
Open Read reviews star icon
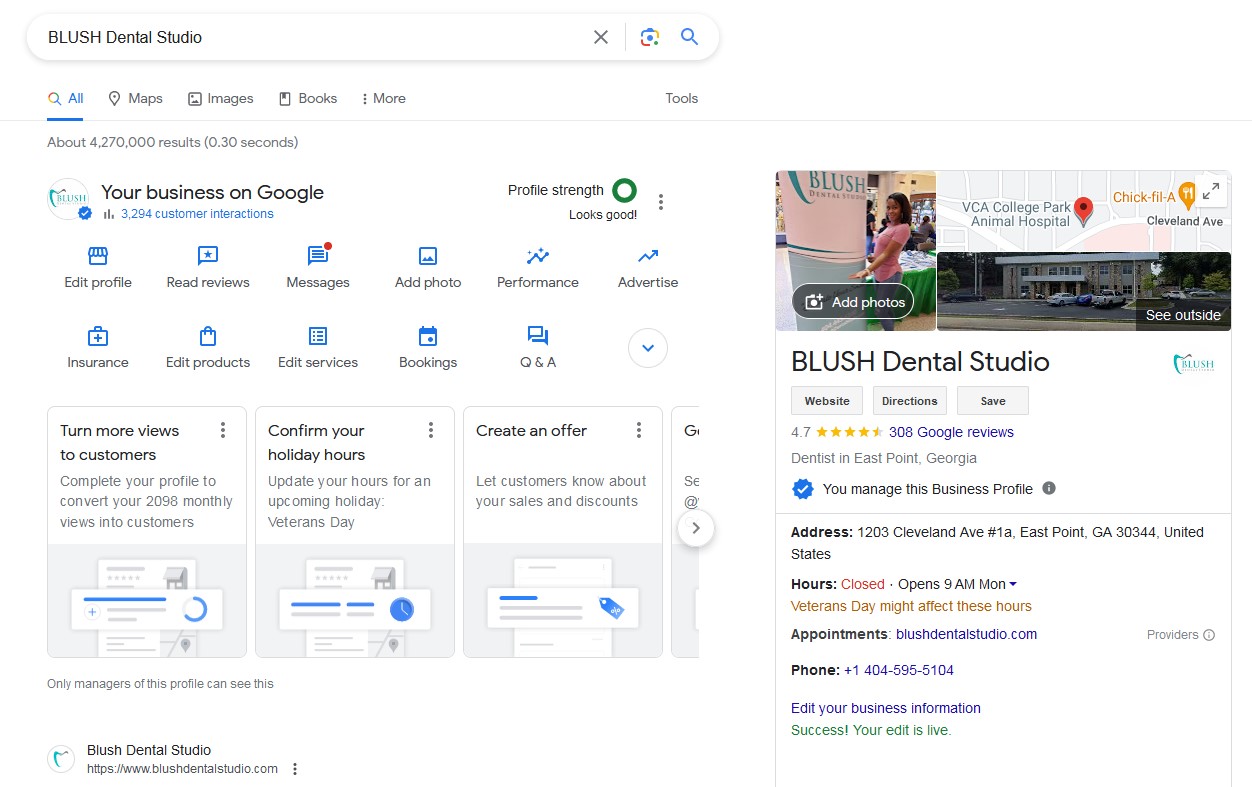click(x=208, y=256)
